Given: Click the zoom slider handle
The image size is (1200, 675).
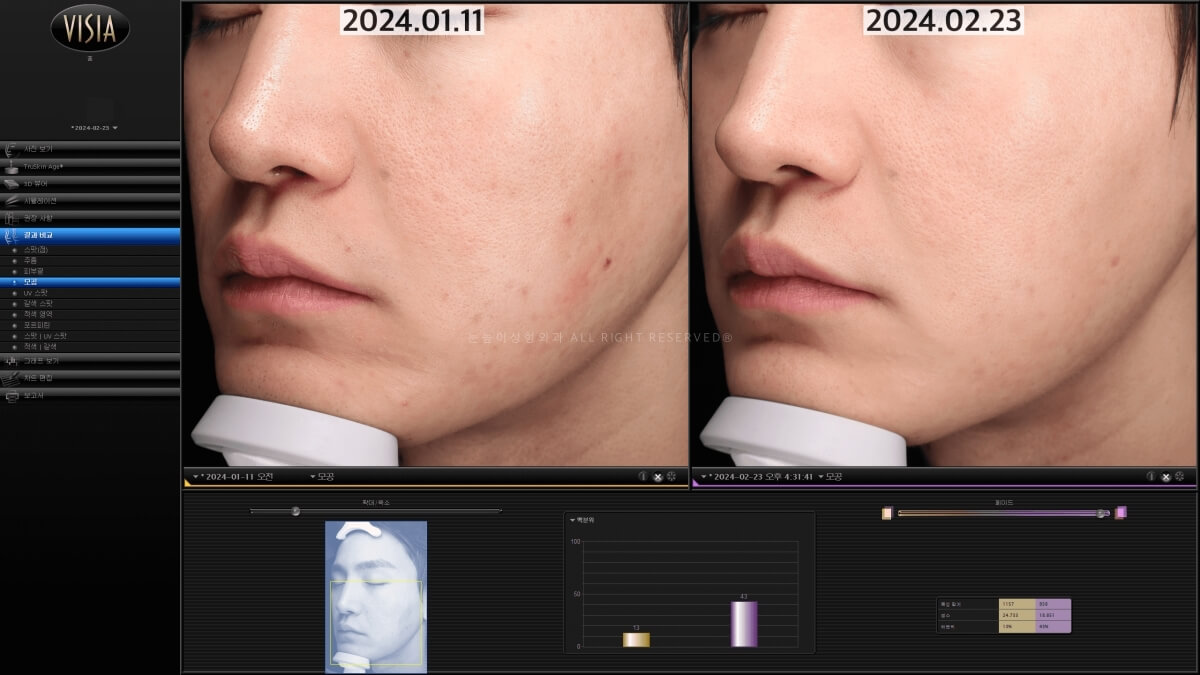Looking at the screenshot, I should pyautogui.click(x=296, y=511).
